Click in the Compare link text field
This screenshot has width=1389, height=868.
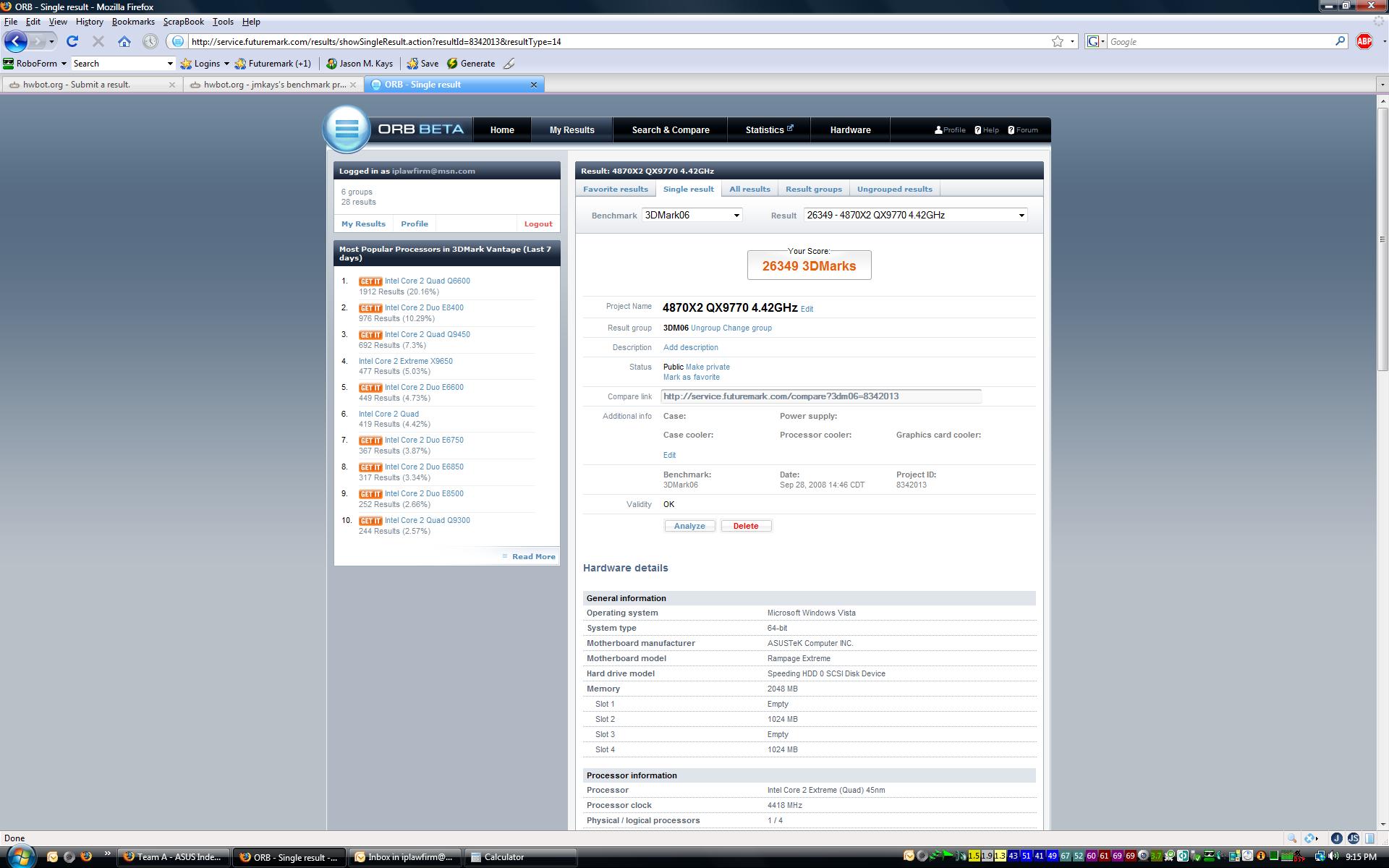[x=821, y=396]
